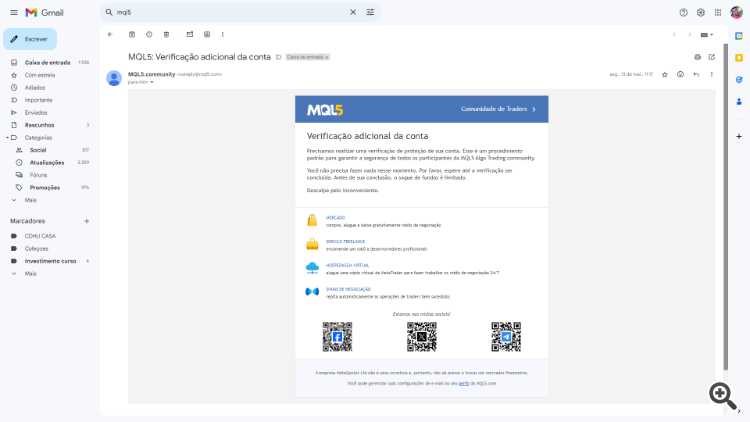Remove the Caixa de entrada label
Image resolution: width=750 pixels, height=422 pixels.
tap(327, 57)
